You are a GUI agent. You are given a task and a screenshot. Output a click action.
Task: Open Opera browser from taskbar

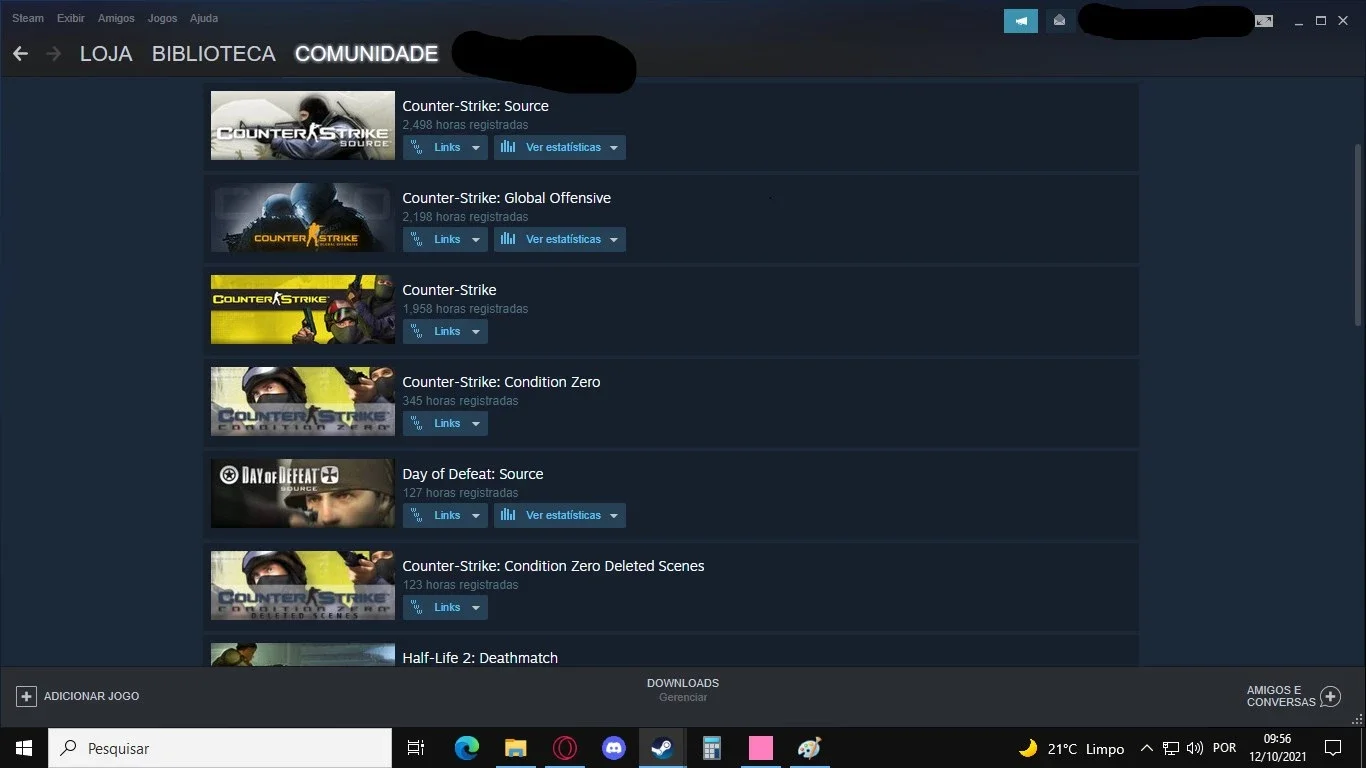click(564, 748)
